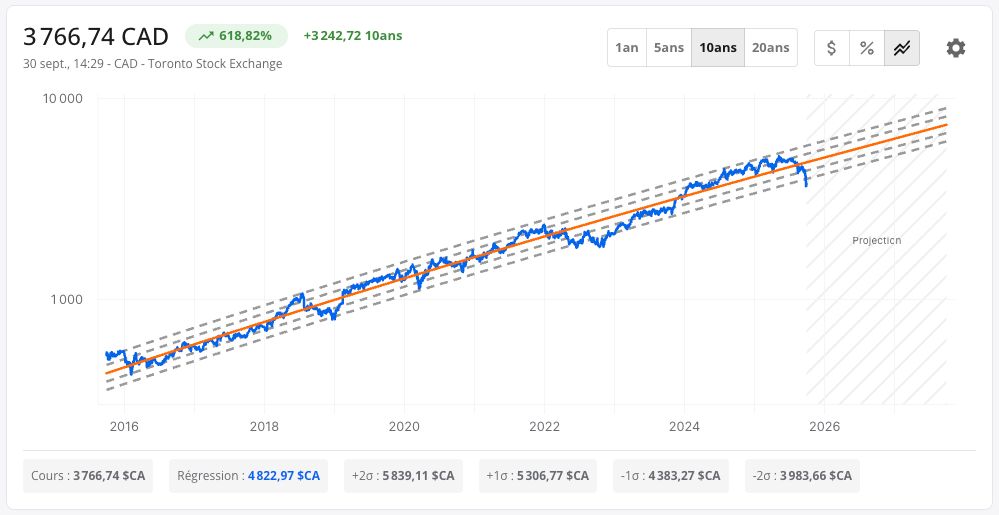Switch chart to dollar value mode
The height and width of the screenshot is (515, 999).
pyautogui.click(x=831, y=48)
